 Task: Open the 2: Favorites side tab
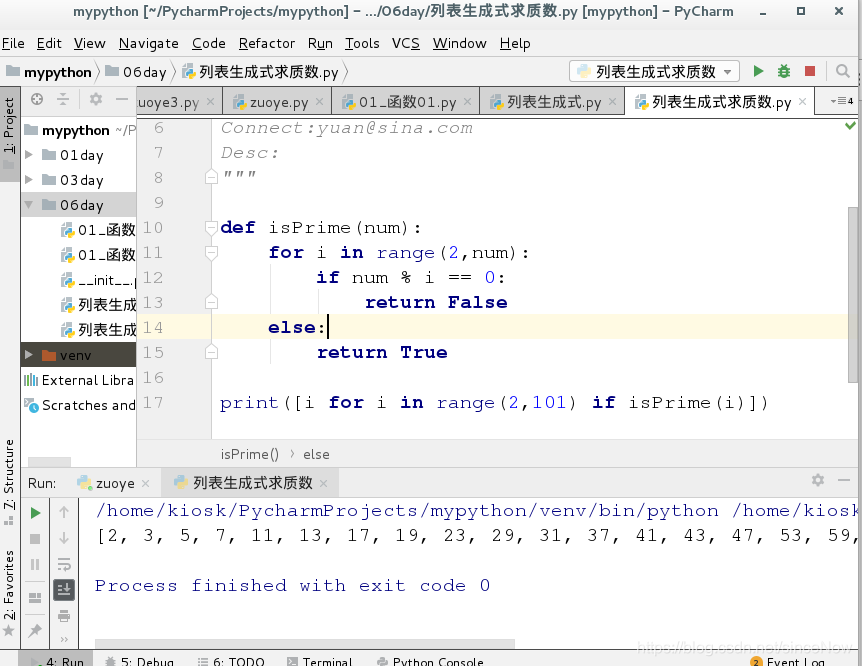pos(9,592)
